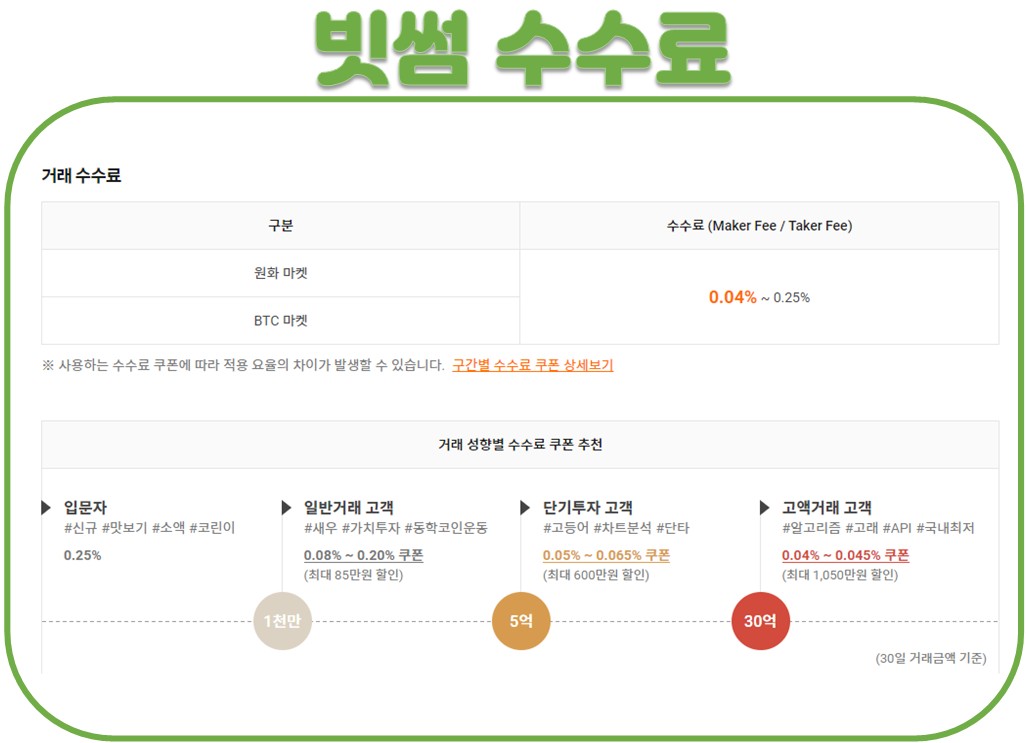The width and height of the screenshot is (1026, 743).
Task: Click the 1천만 circle marker
Action: pos(283,621)
